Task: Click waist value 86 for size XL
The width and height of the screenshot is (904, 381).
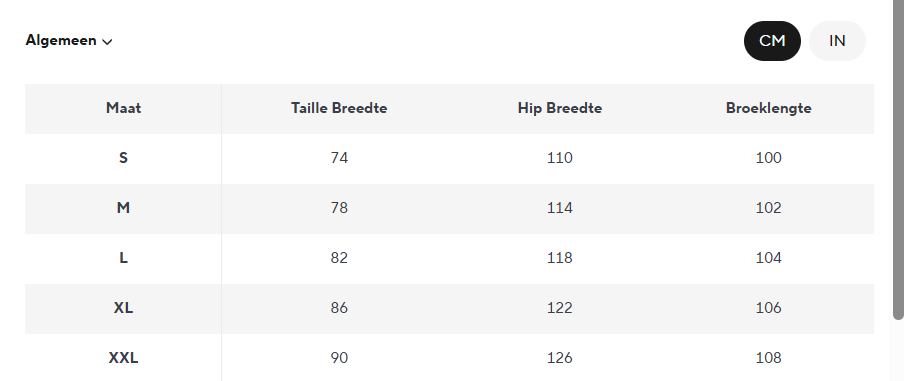Action: click(339, 308)
